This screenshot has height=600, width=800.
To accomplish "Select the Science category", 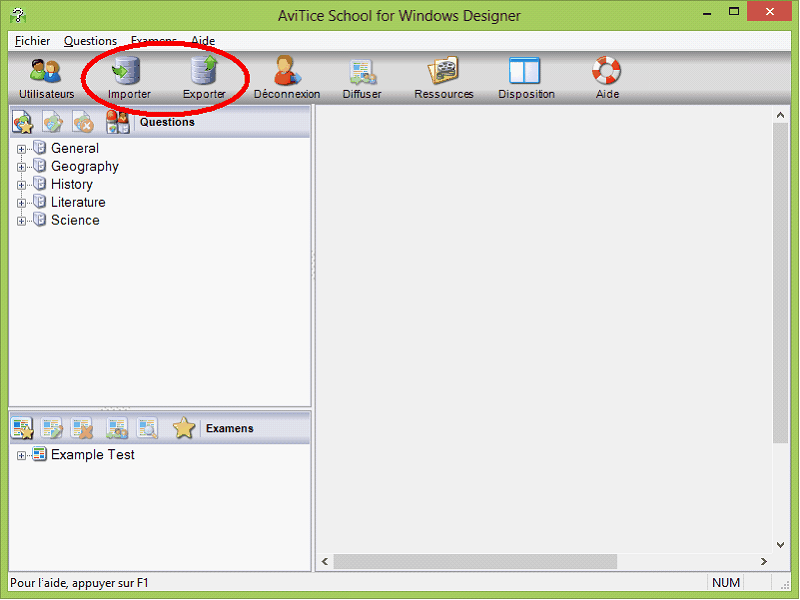I will 75,220.
